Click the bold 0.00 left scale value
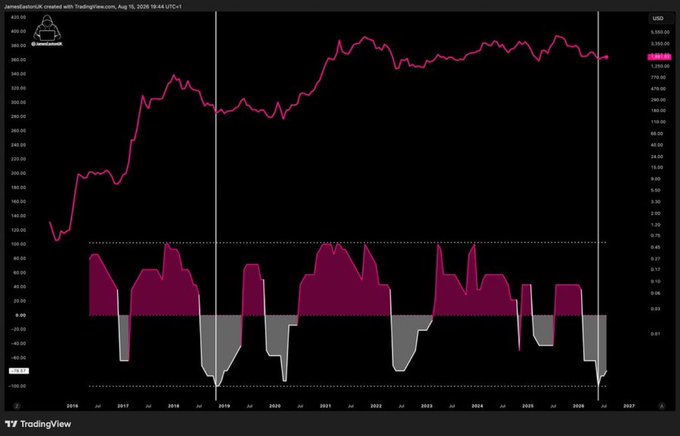Viewport: 680px width, 436px height. pyautogui.click(x=20, y=315)
